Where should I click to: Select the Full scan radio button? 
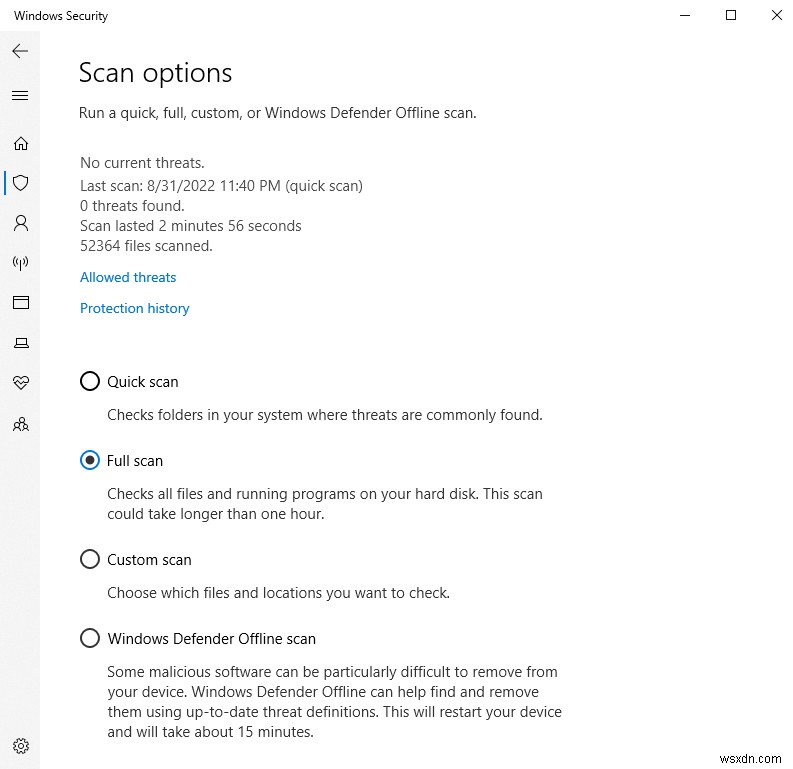pyautogui.click(x=90, y=460)
